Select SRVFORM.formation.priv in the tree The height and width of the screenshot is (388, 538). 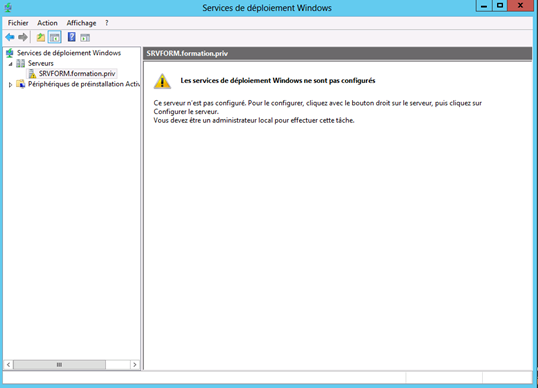pos(77,73)
